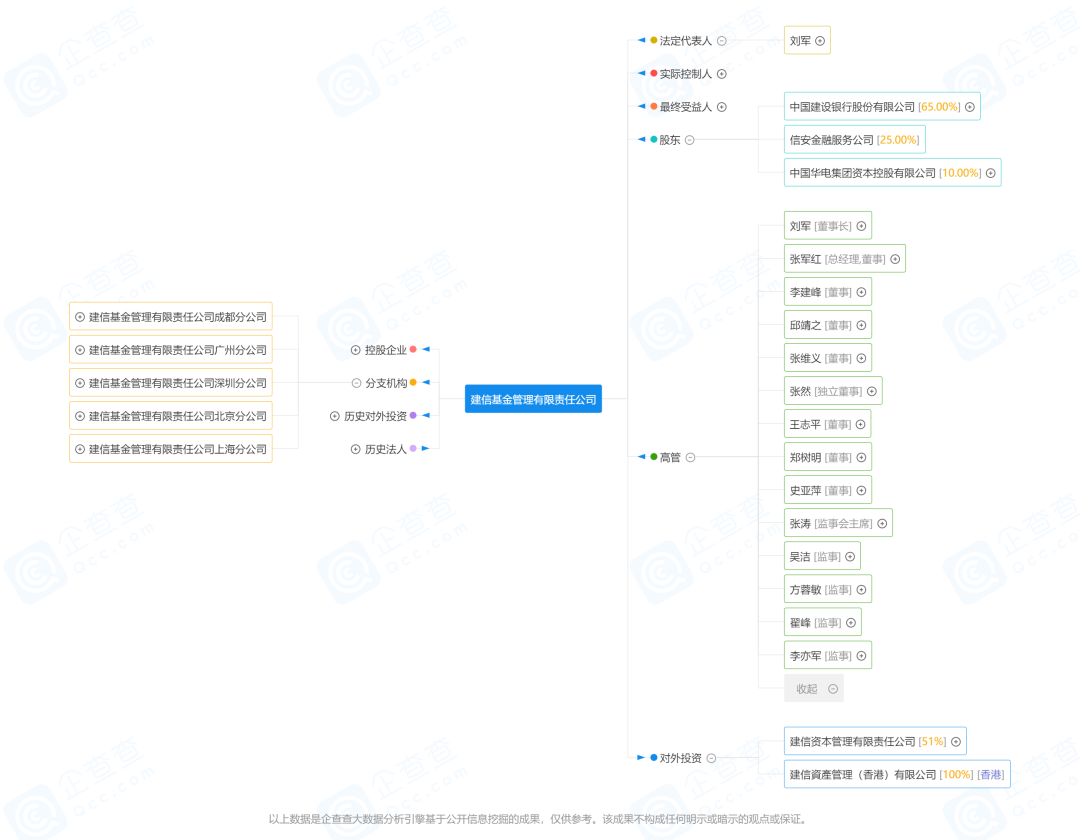Select the 分支机构 category node
This screenshot has height=840, width=1080.
[386, 383]
